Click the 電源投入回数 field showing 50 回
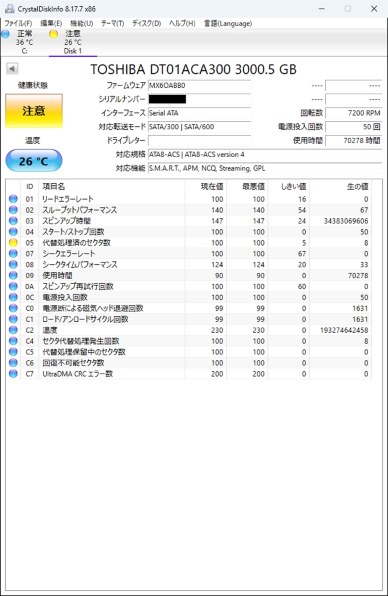 point(353,127)
